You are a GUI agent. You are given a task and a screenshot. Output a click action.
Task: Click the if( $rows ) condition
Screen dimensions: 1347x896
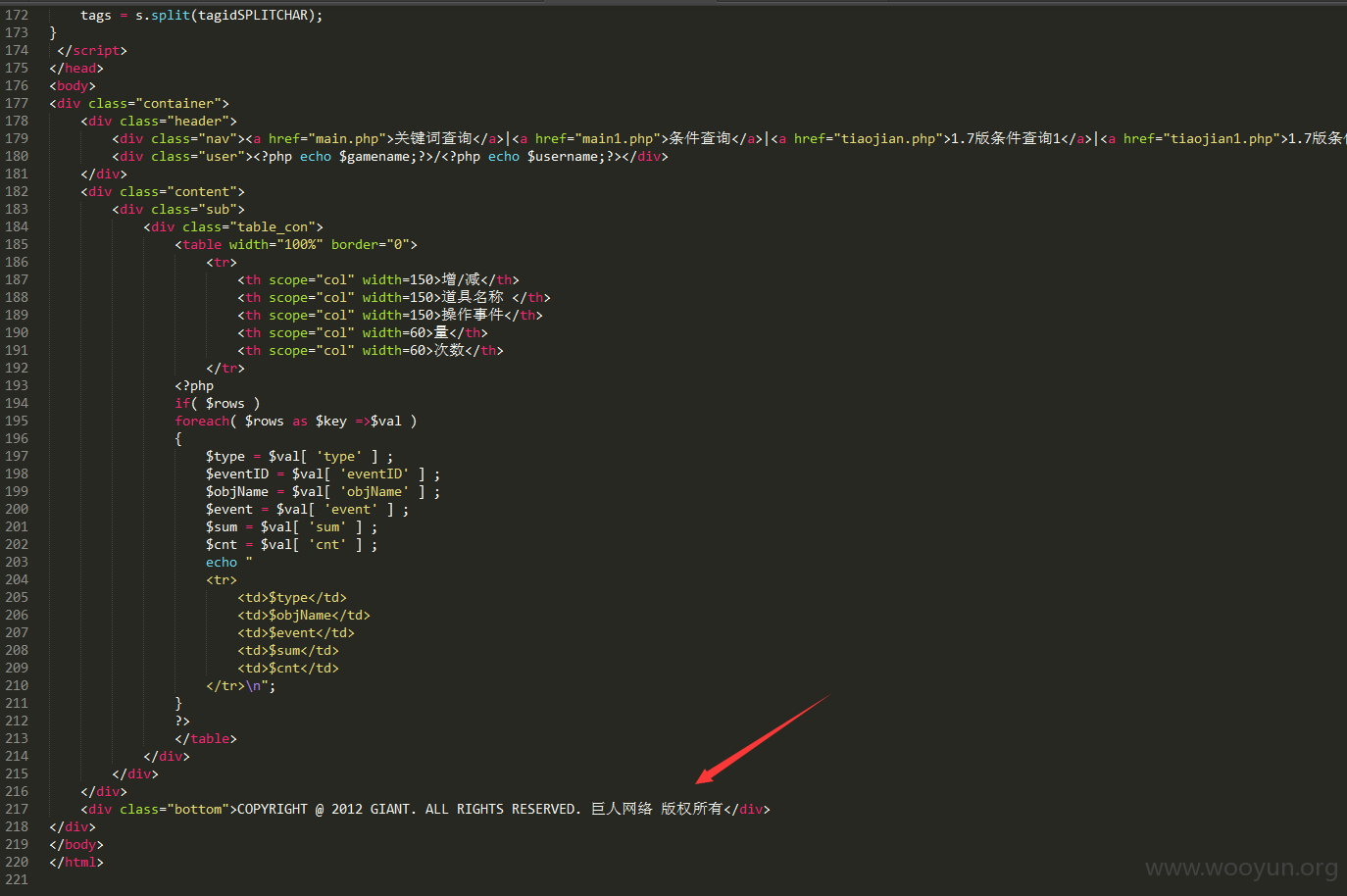click(218, 403)
